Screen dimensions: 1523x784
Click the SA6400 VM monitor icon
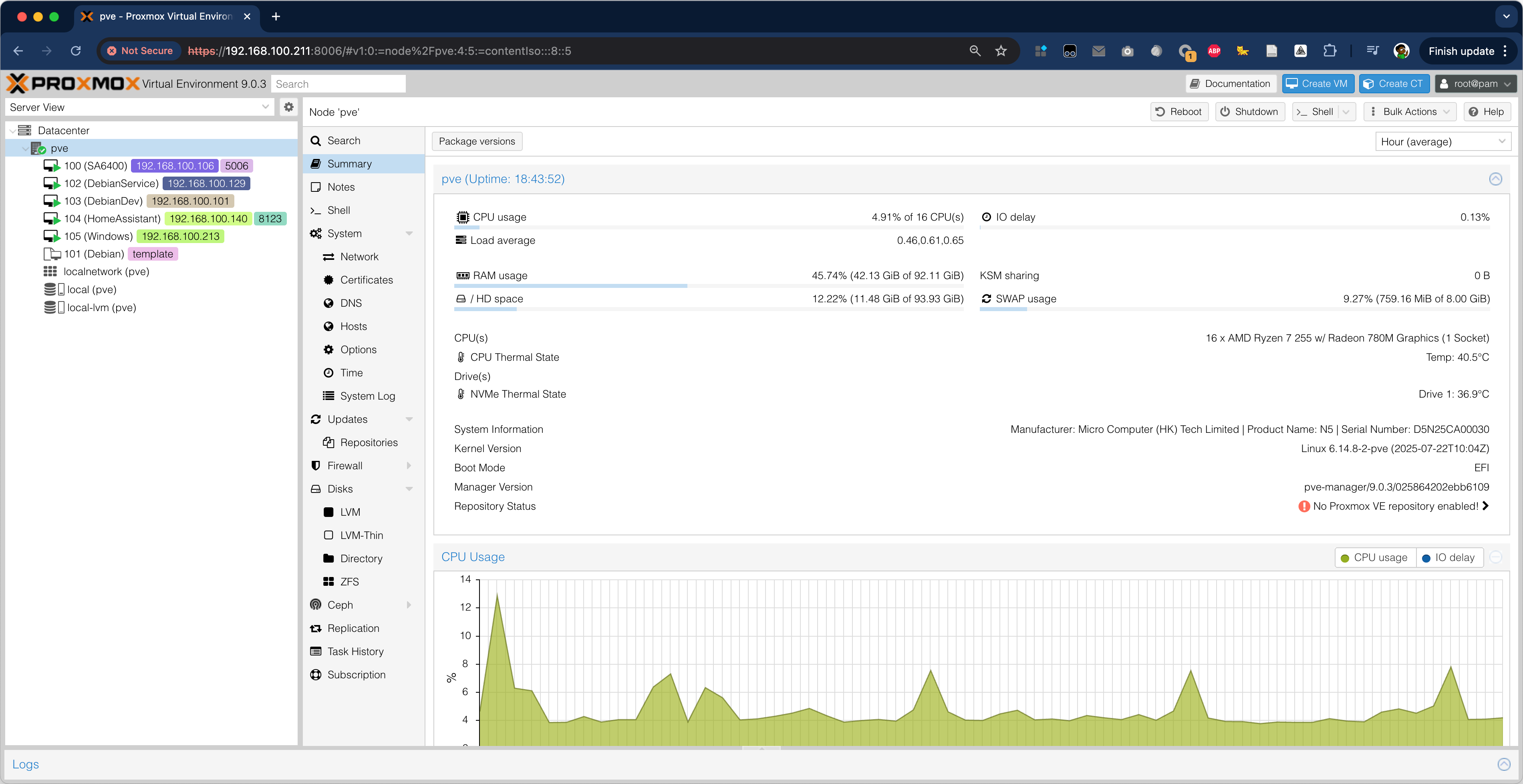tap(52, 166)
